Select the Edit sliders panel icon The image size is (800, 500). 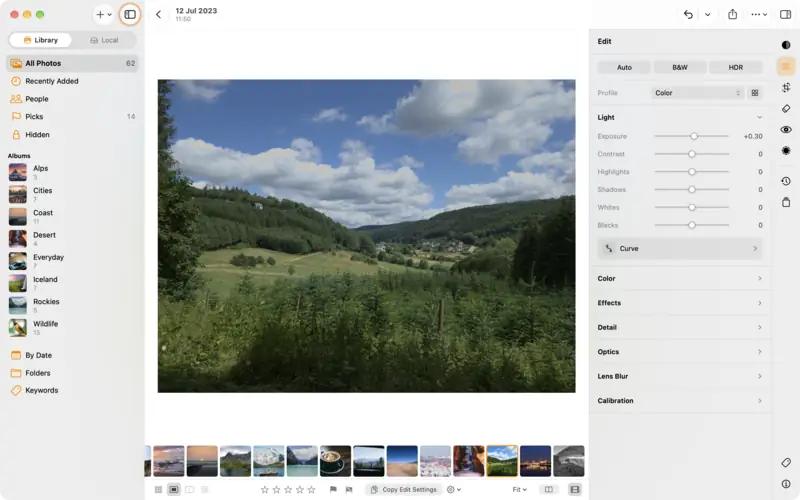786,66
